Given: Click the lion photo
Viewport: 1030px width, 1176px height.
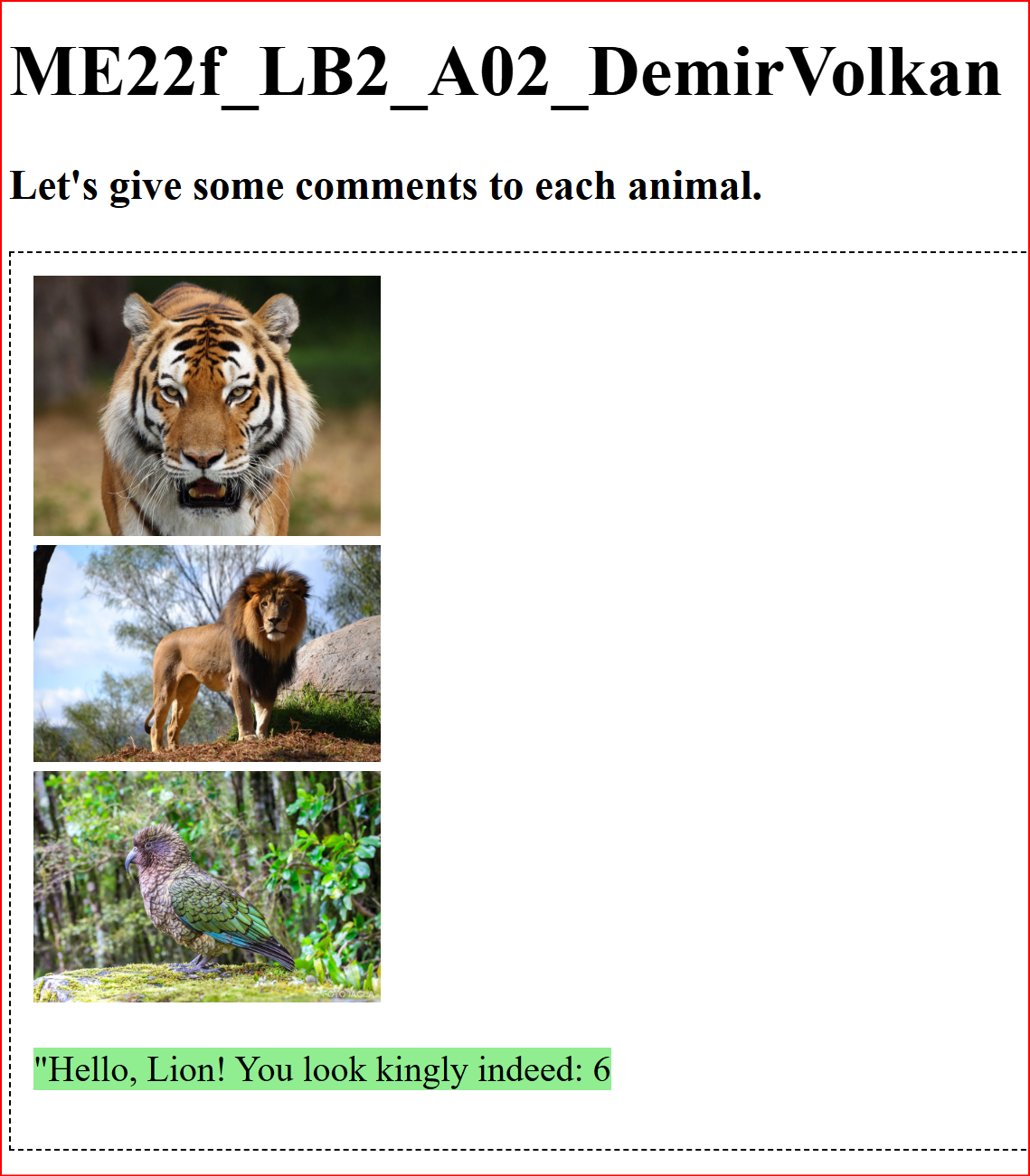Looking at the screenshot, I should click(207, 654).
